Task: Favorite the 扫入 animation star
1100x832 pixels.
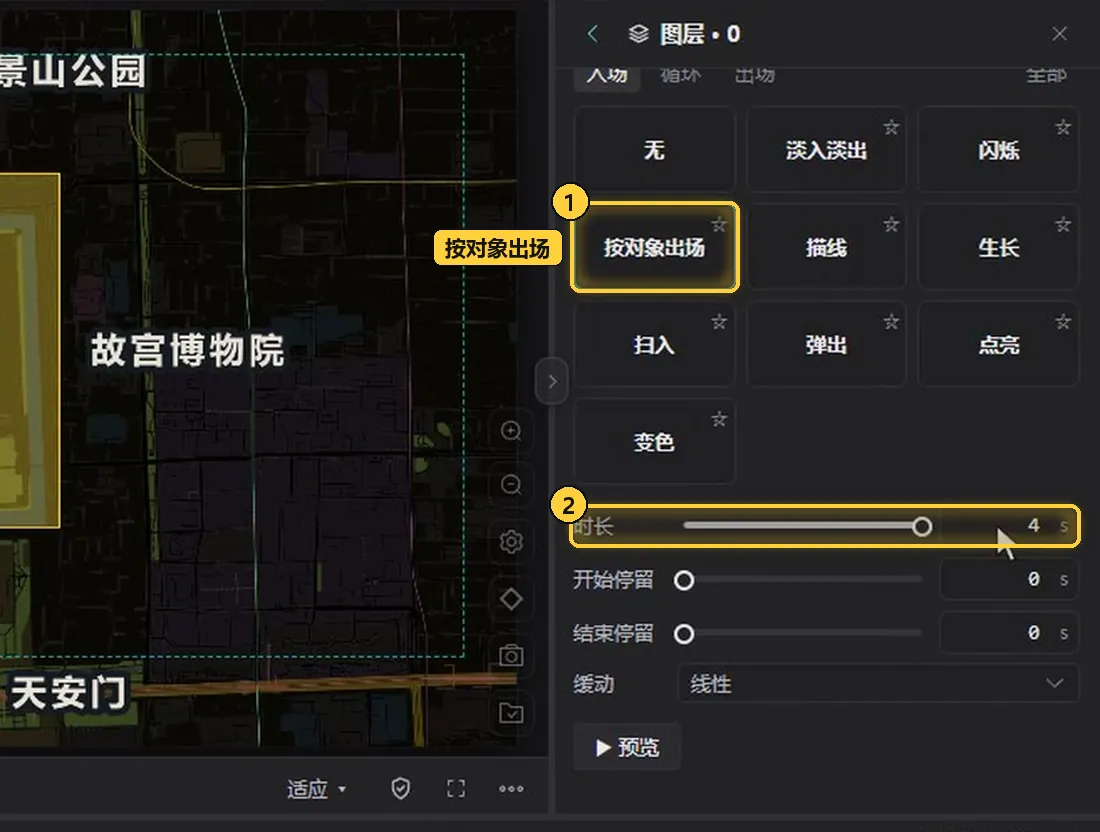Action: tap(719, 321)
